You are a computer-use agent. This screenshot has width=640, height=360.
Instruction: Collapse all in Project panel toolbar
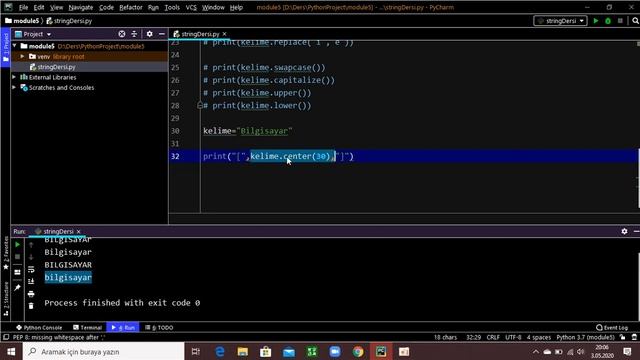(x=134, y=34)
